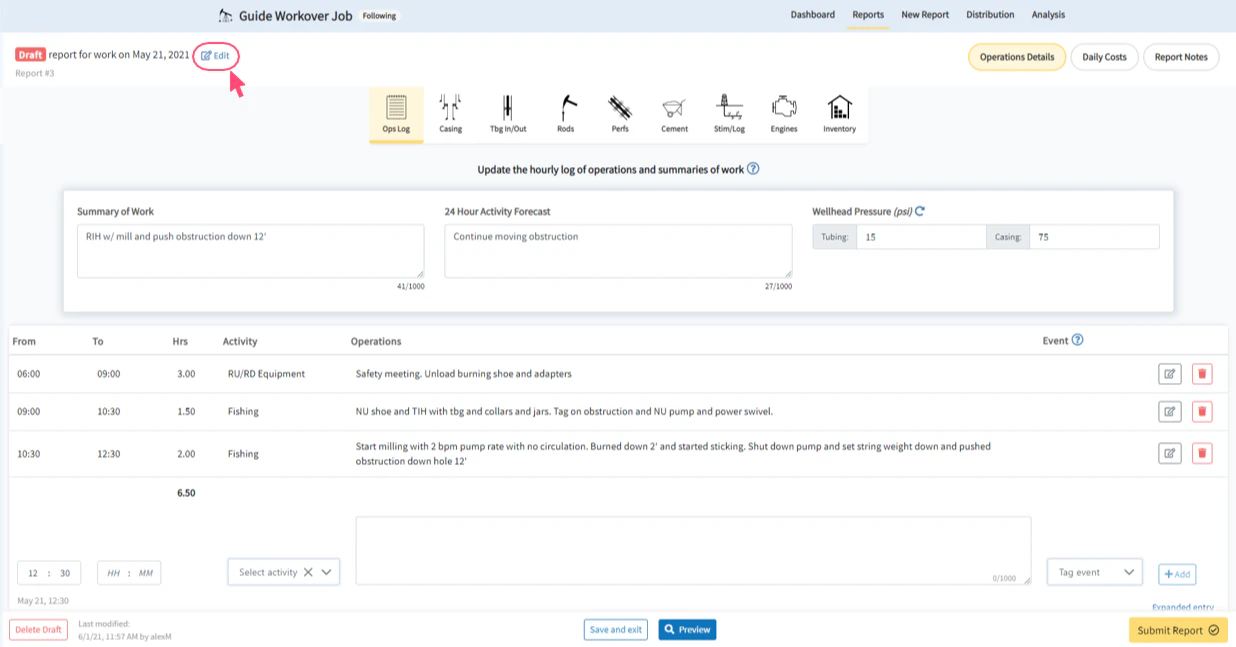Delete the 10:30 Fishing entry
The image size is (1236, 647).
click(x=1202, y=453)
